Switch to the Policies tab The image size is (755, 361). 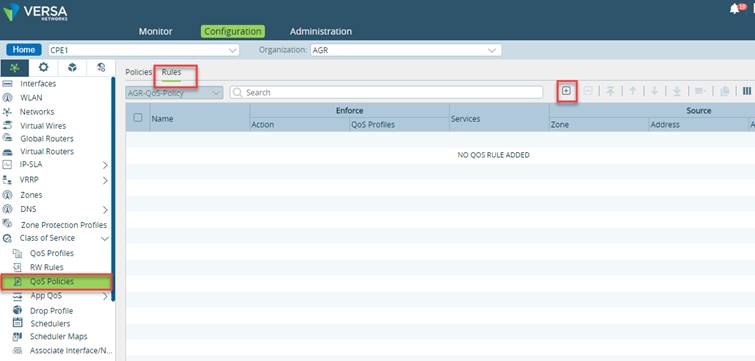click(x=139, y=72)
